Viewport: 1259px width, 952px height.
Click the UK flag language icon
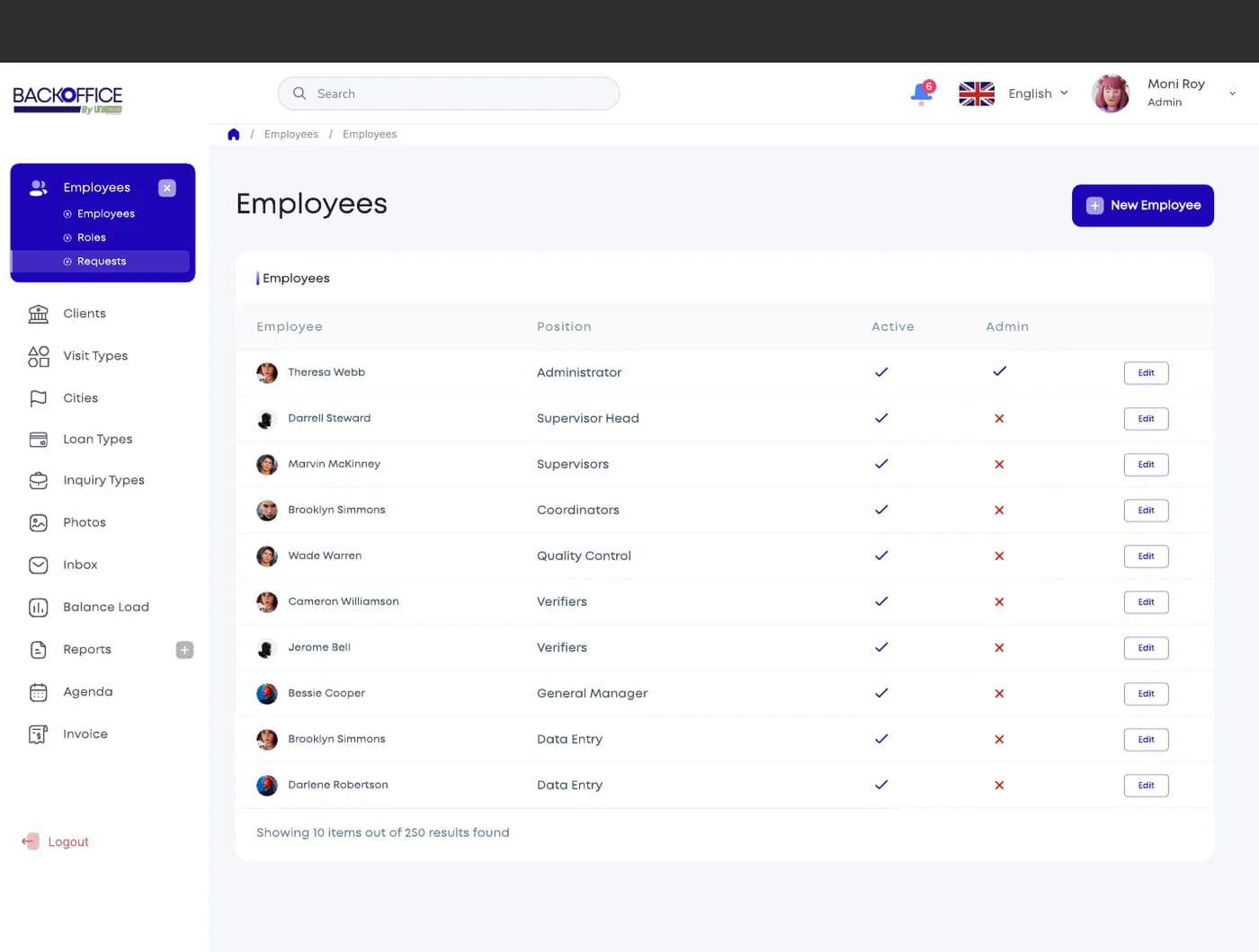977,93
